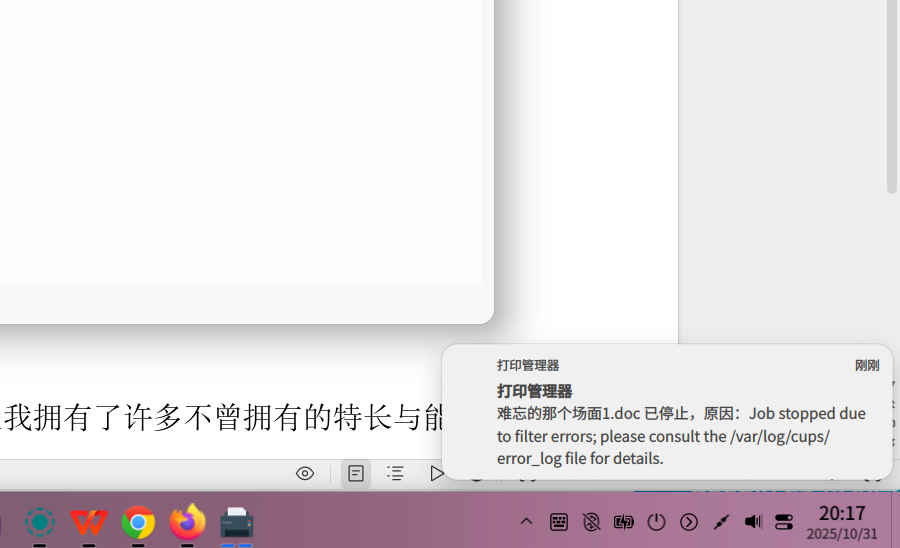
Task: Launch Google Chrome from the taskbar
Action: (x=138, y=522)
